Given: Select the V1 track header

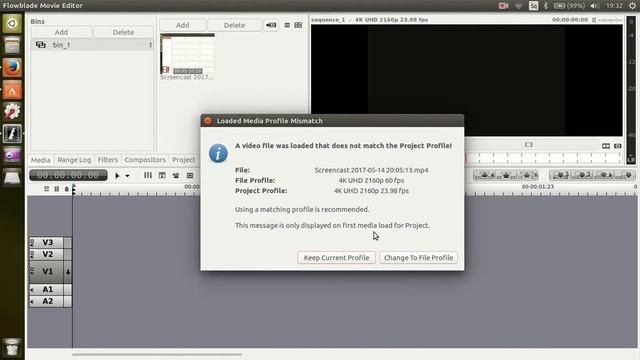Looking at the screenshot, I should (48, 271).
